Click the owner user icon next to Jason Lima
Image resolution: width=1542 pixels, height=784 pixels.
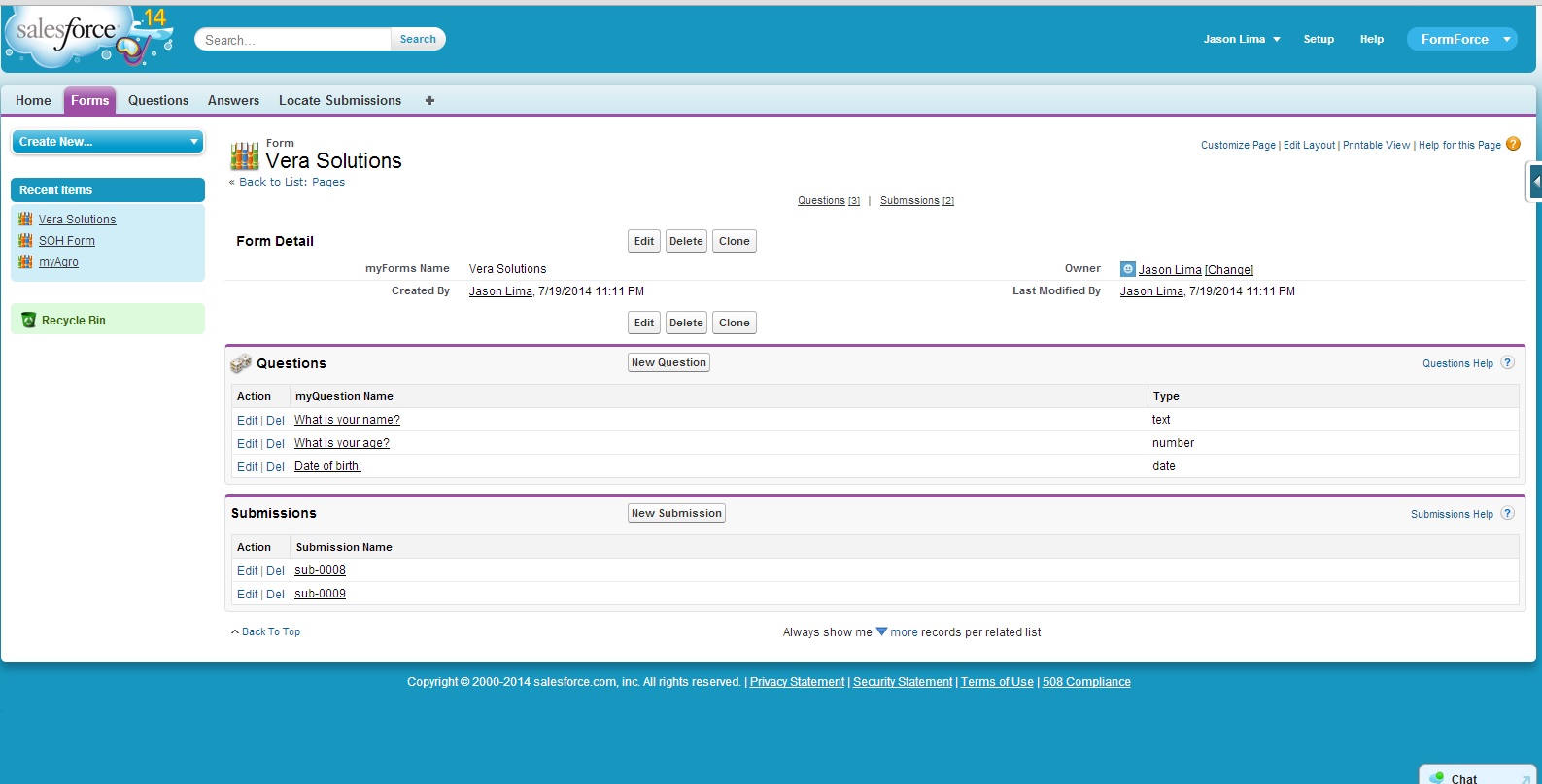tap(1127, 269)
